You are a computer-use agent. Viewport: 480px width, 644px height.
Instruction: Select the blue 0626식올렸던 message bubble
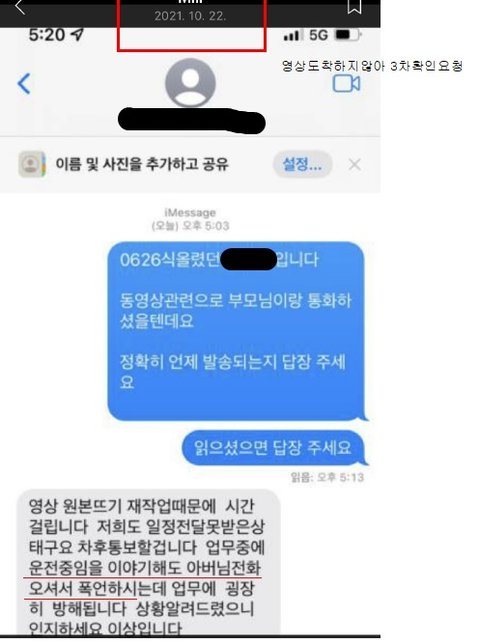237,331
